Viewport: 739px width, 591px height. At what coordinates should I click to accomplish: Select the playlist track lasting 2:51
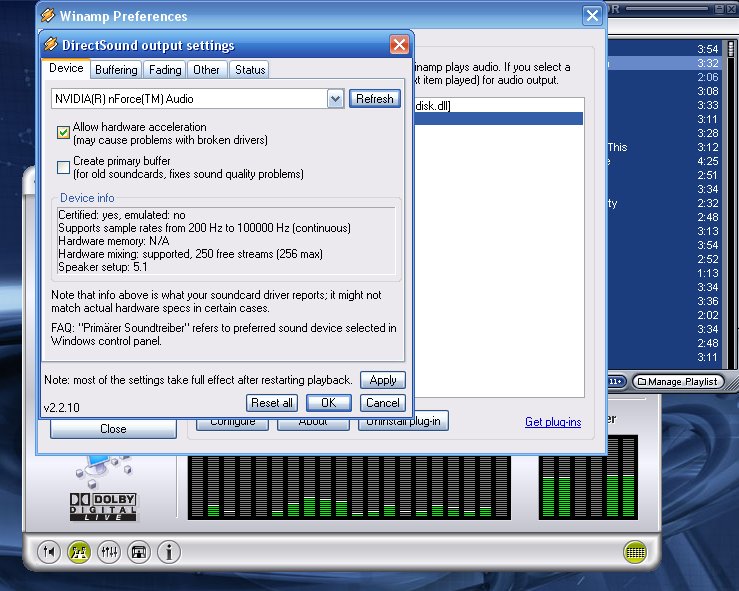pos(664,175)
